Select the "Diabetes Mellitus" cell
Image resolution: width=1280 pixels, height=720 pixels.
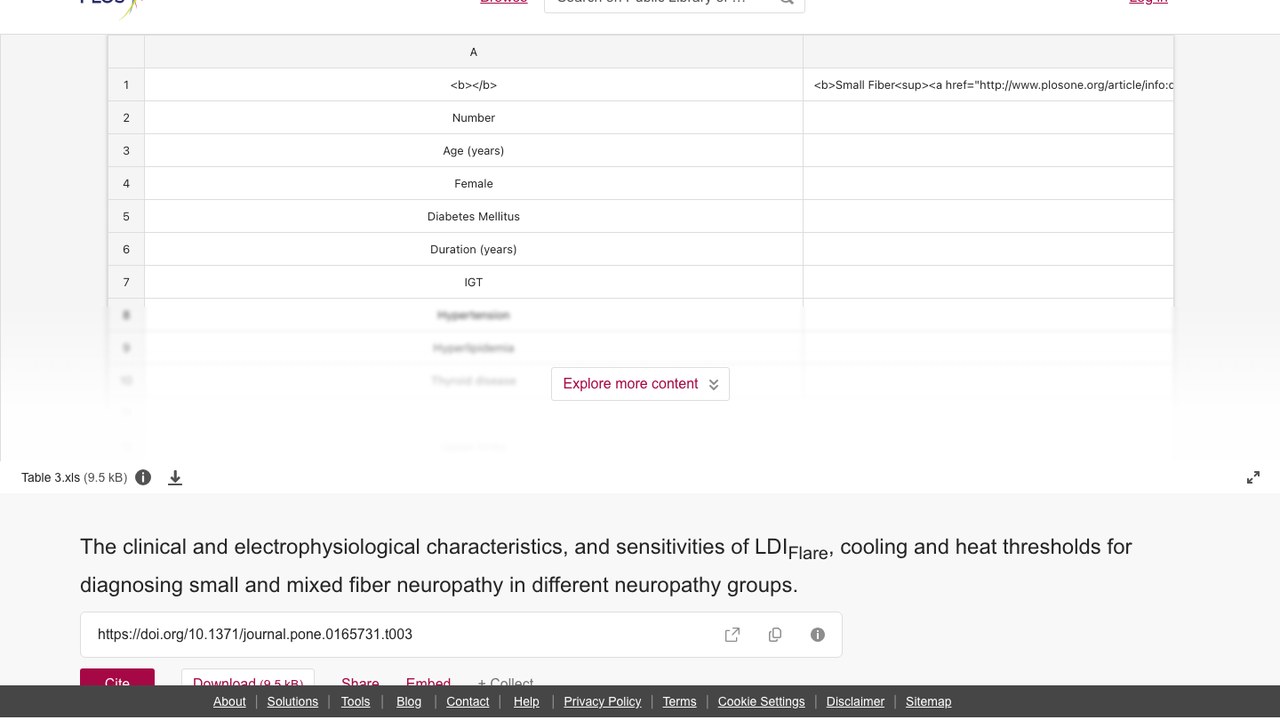[474, 217]
